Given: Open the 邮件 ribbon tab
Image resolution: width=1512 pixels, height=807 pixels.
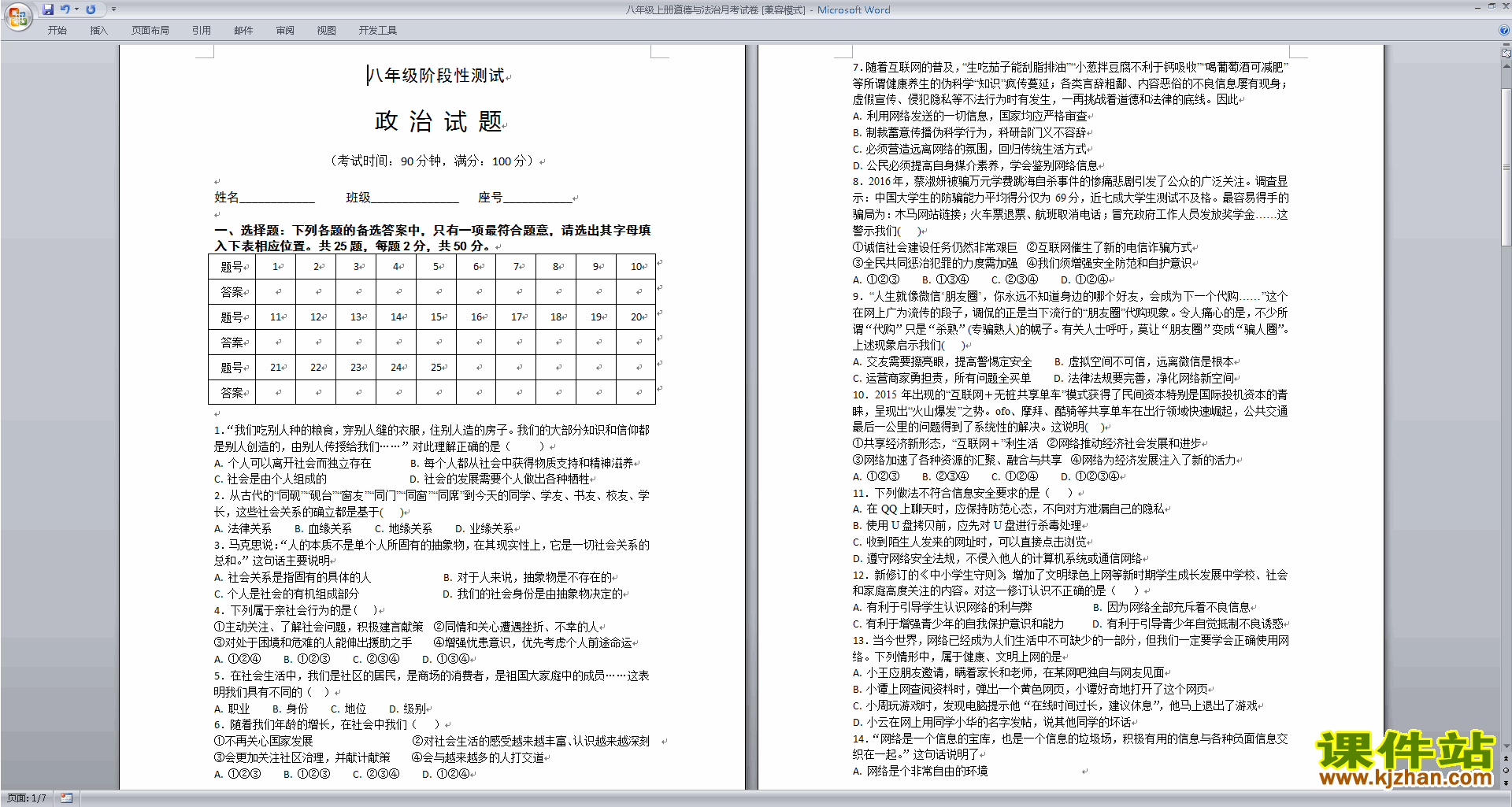Looking at the screenshot, I should [243, 31].
